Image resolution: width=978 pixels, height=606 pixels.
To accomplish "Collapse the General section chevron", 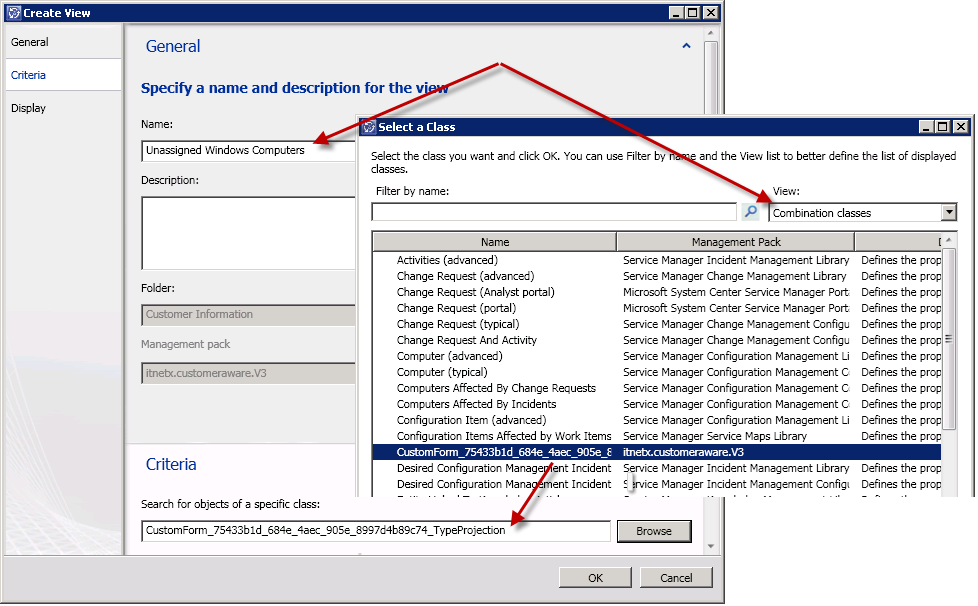I will pos(686,46).
